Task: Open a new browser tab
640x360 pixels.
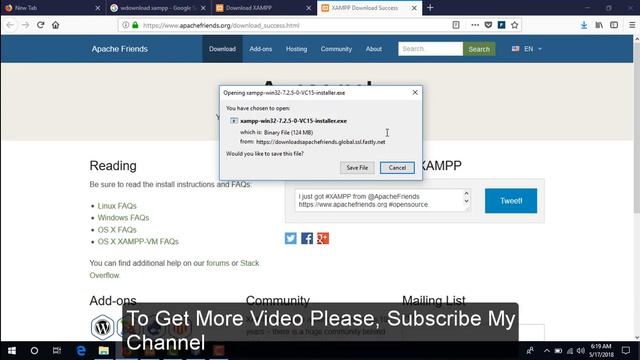Action: [430, 8]
